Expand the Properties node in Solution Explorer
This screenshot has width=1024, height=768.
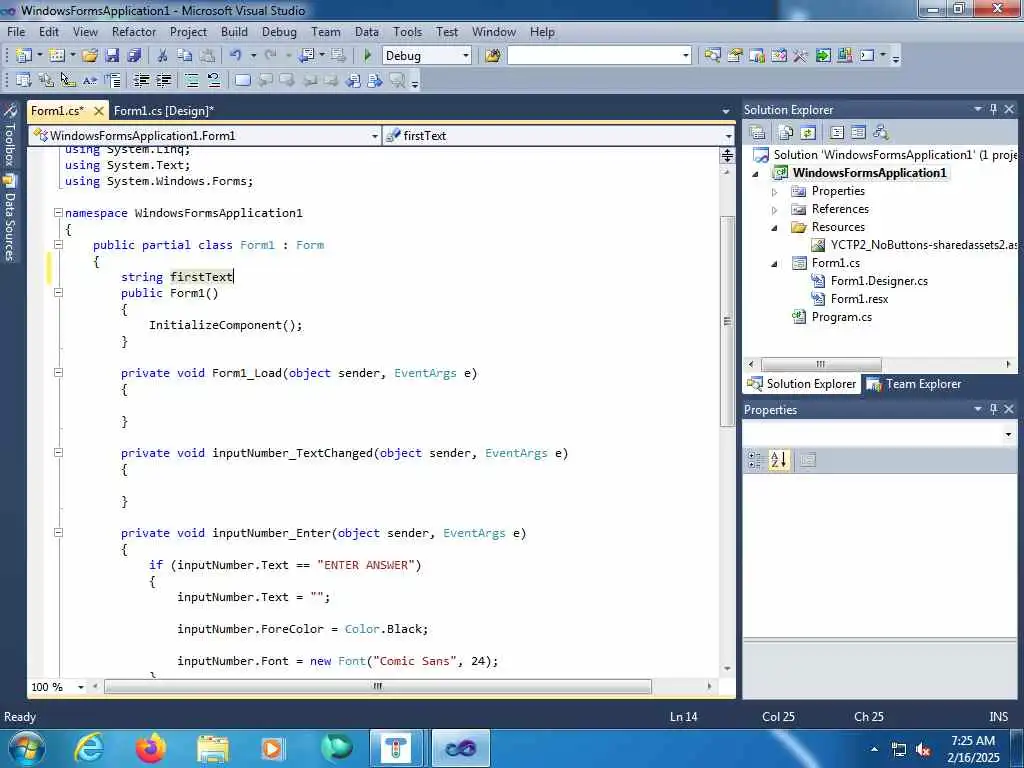click(x=775, y=192)
